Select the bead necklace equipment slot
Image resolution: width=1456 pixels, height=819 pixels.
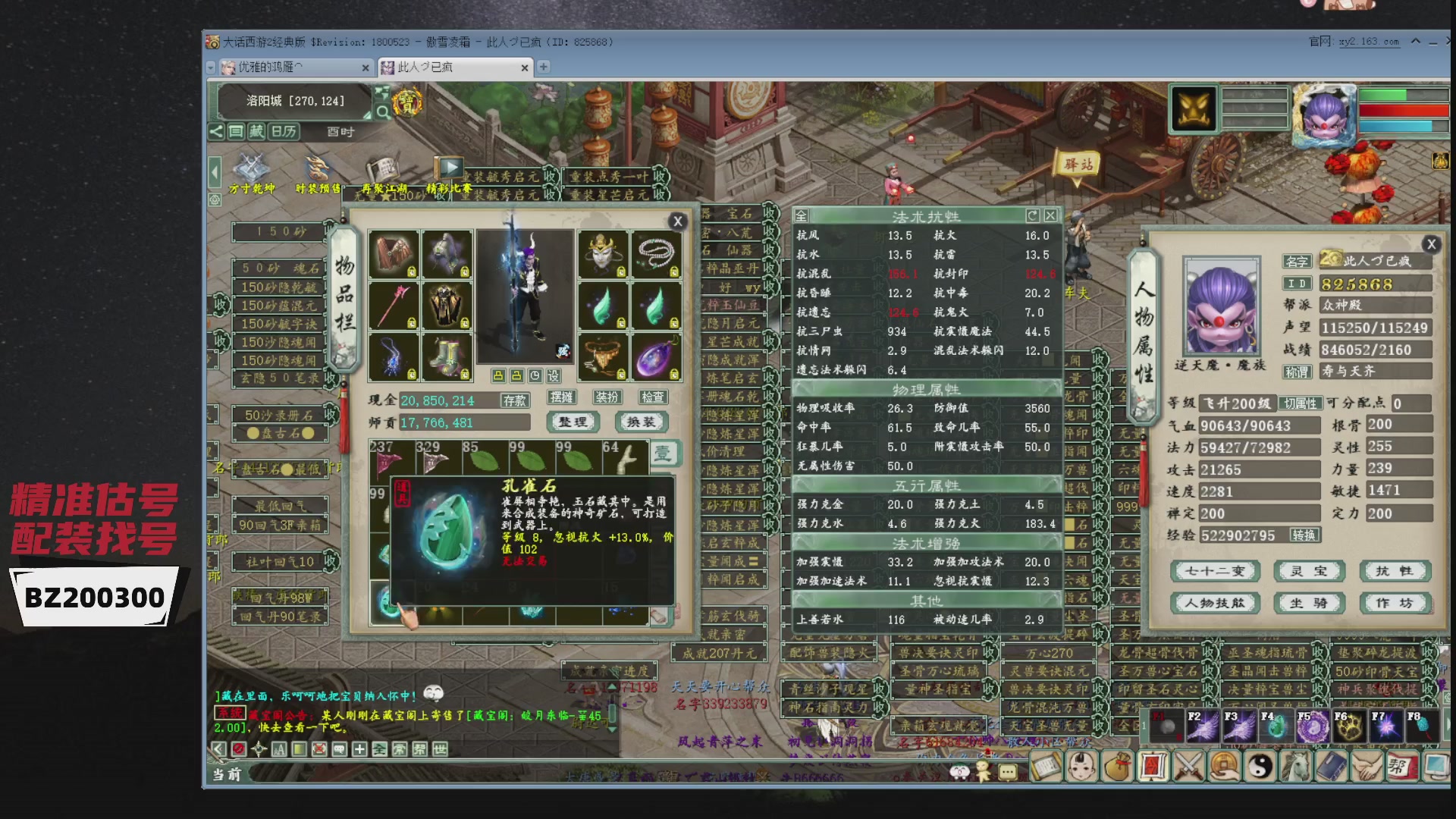[656, 254]
